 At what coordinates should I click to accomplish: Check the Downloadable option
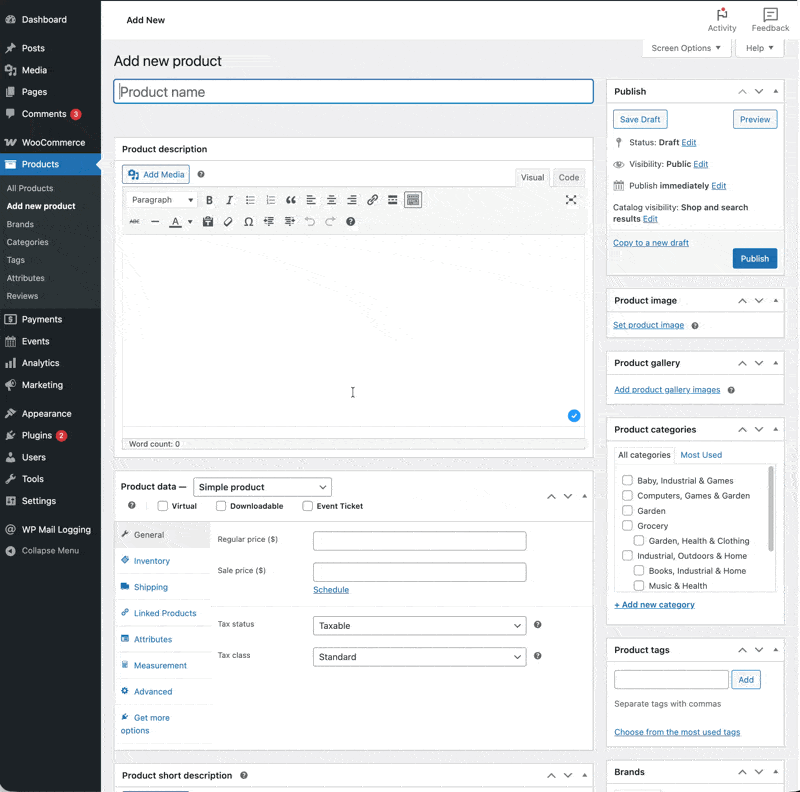tap(220, 505)
